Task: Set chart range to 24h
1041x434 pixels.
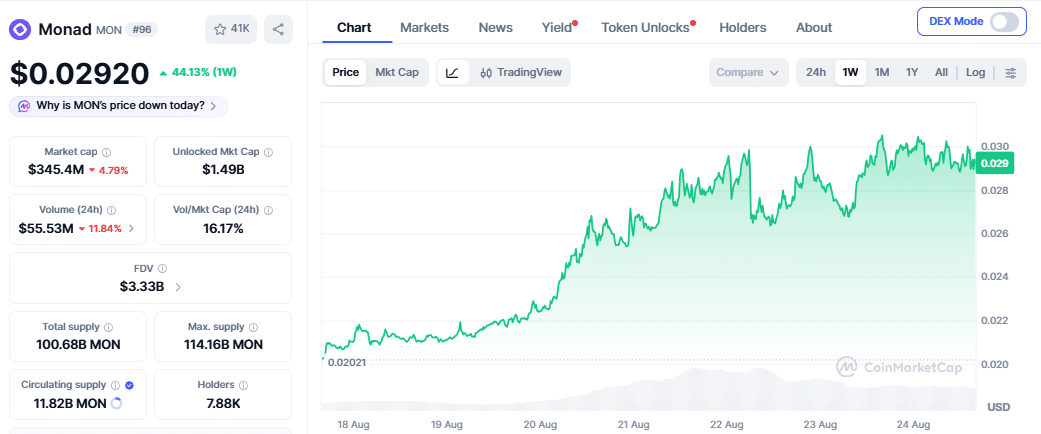Action: [x=816, y=72]
